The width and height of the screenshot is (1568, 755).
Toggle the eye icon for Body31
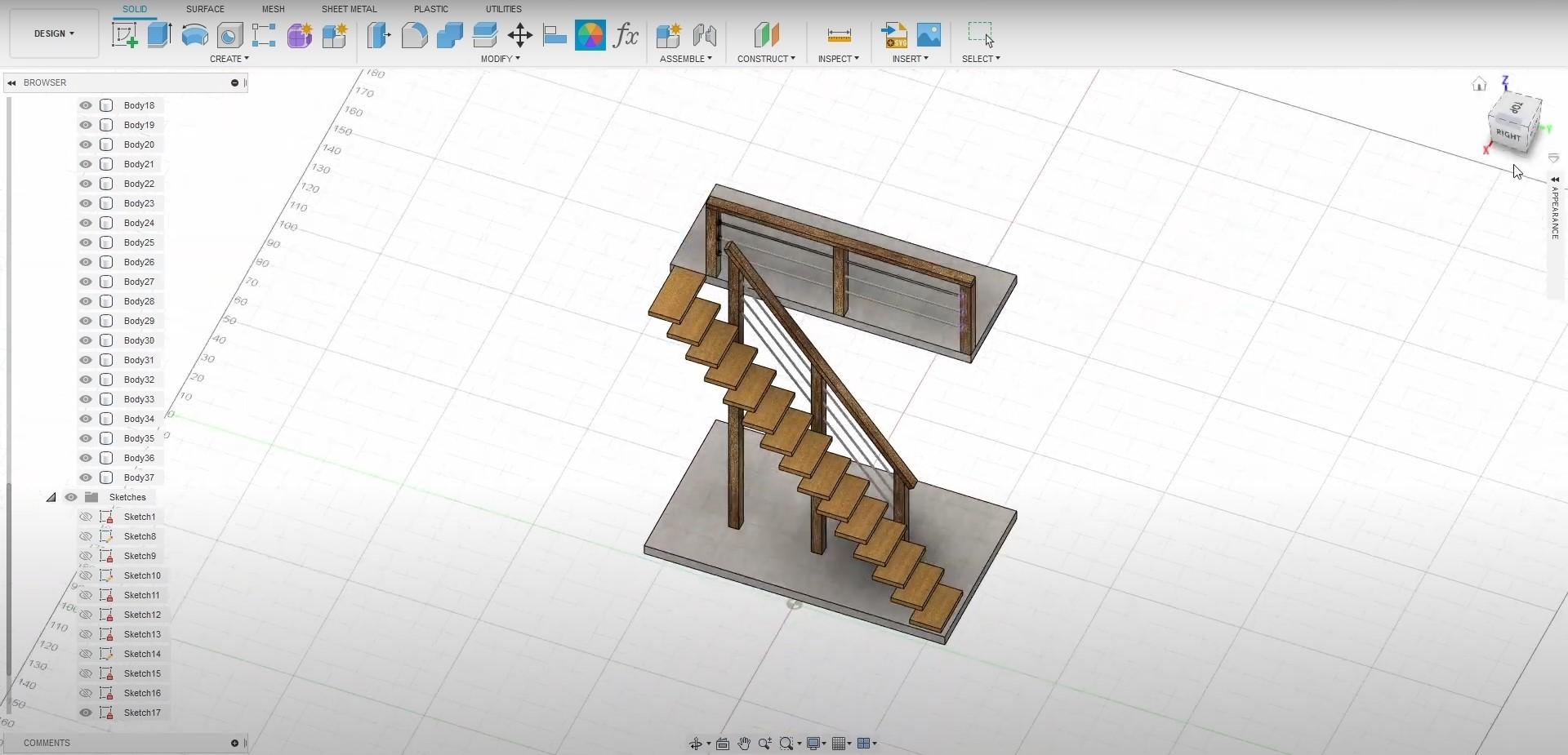click(x=86, y=360)
